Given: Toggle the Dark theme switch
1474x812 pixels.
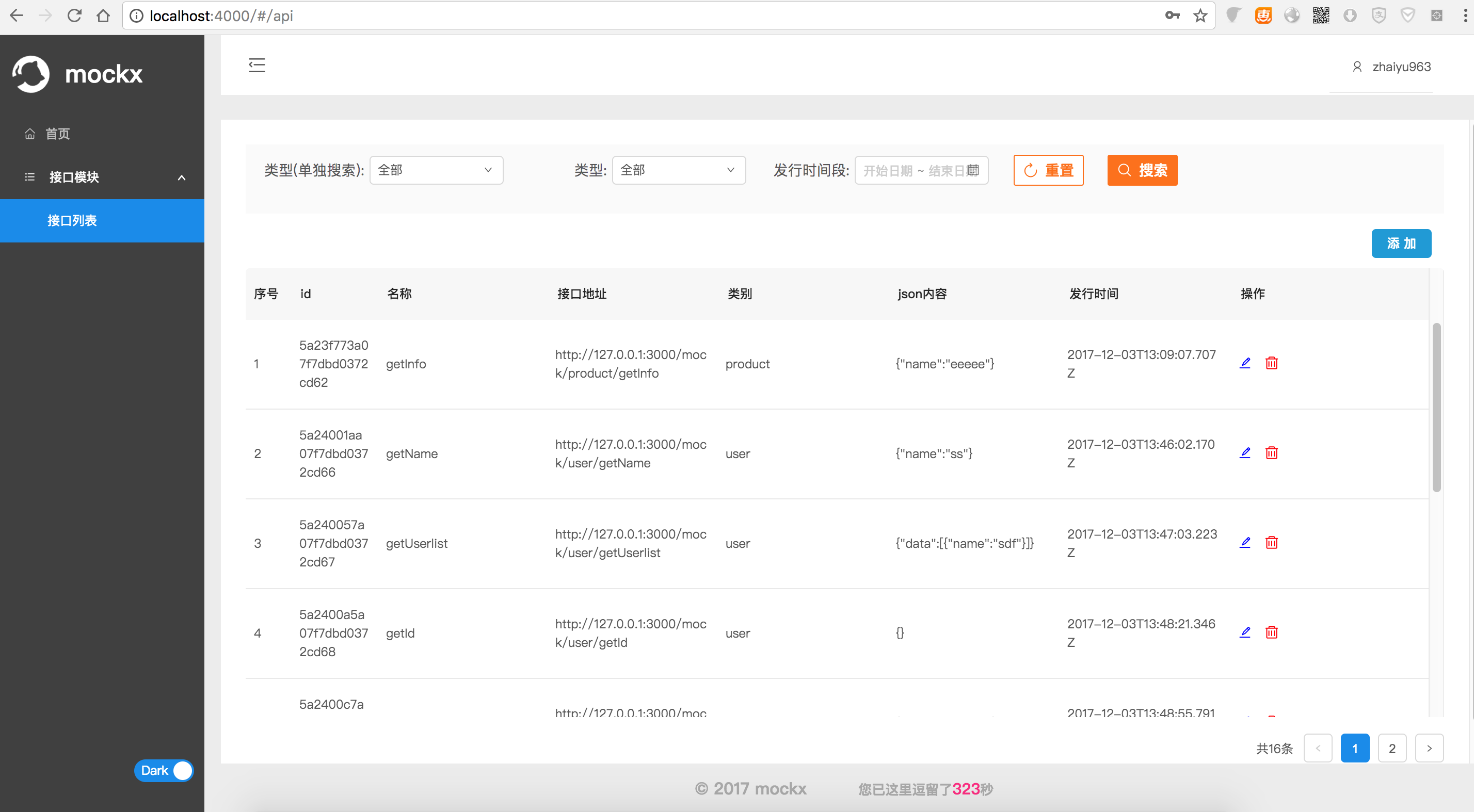Looking at the screenshot, I should [x=164, y=770].
